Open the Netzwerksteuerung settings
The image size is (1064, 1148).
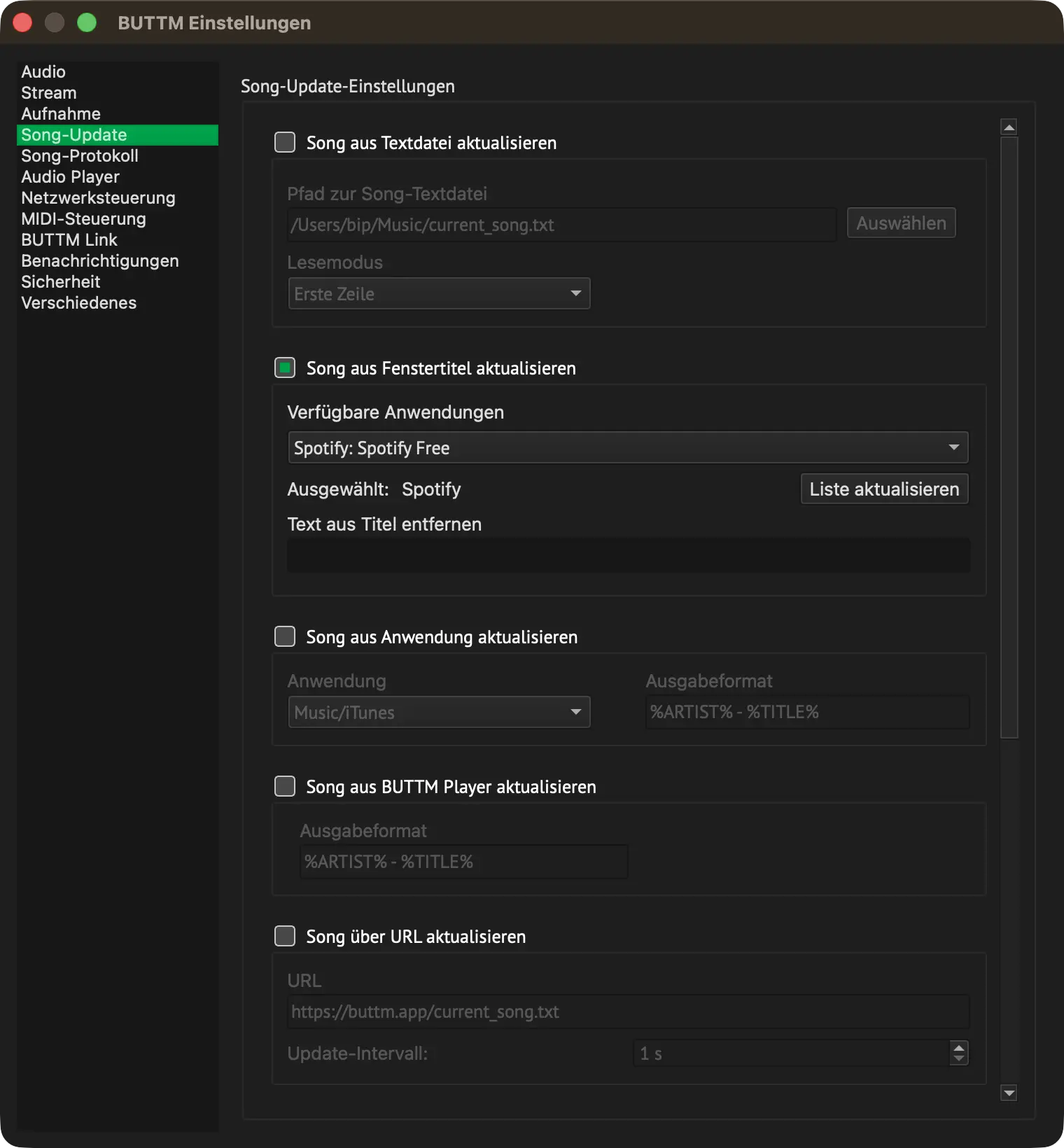click(x=117, y=198)
